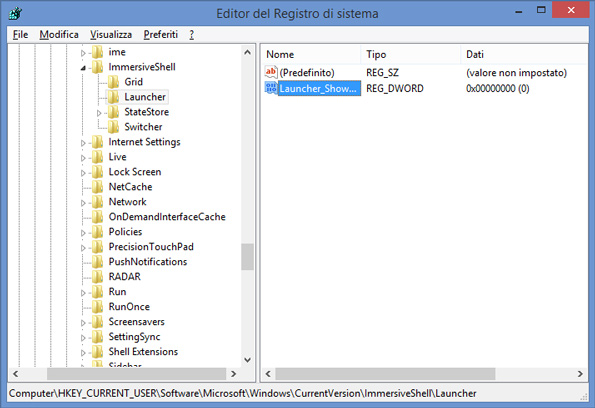Click the values pane right scroll arrow
The image size is (595, 408).
pos(580,374)
